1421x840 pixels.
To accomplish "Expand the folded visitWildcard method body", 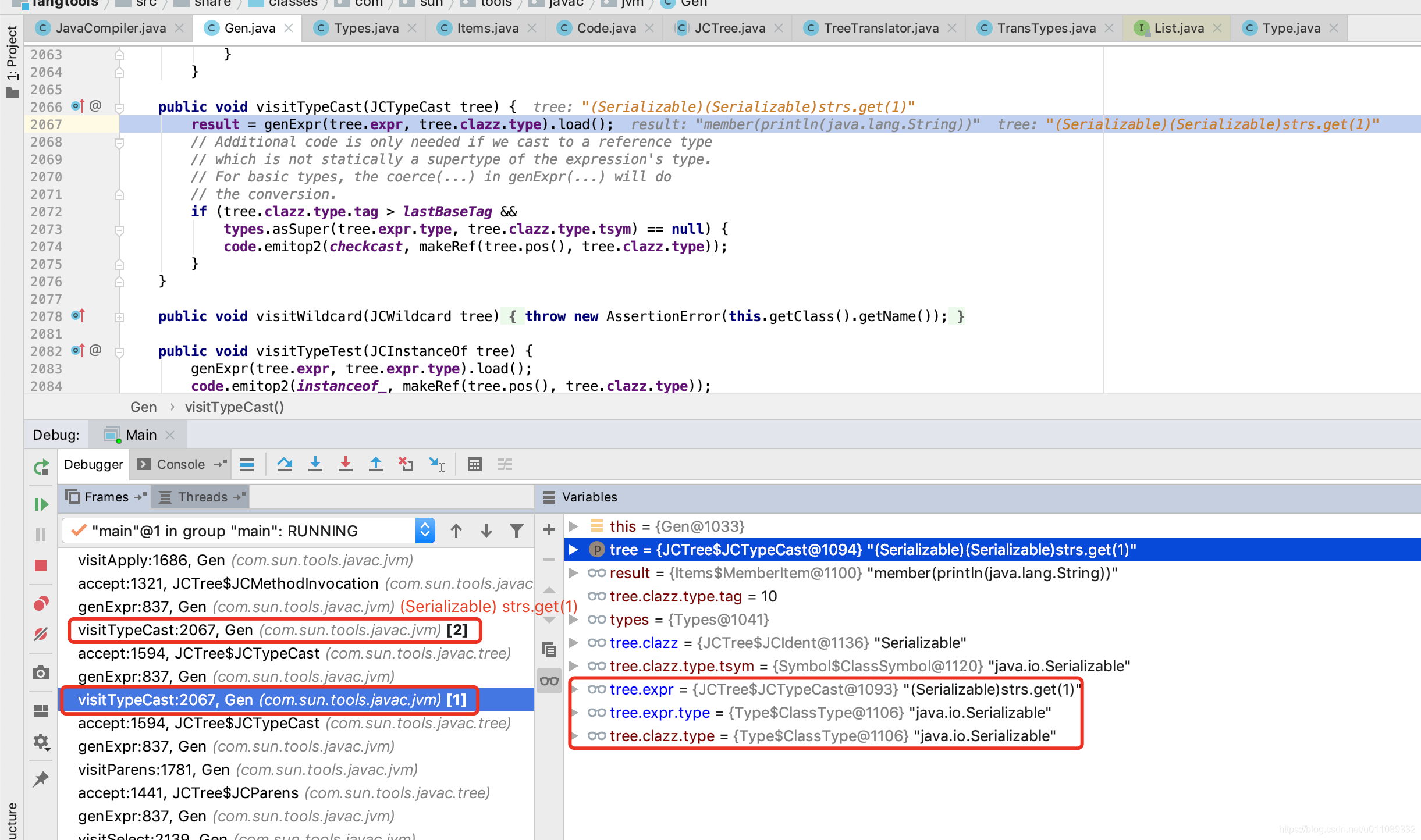I will [x=119, y=317].
